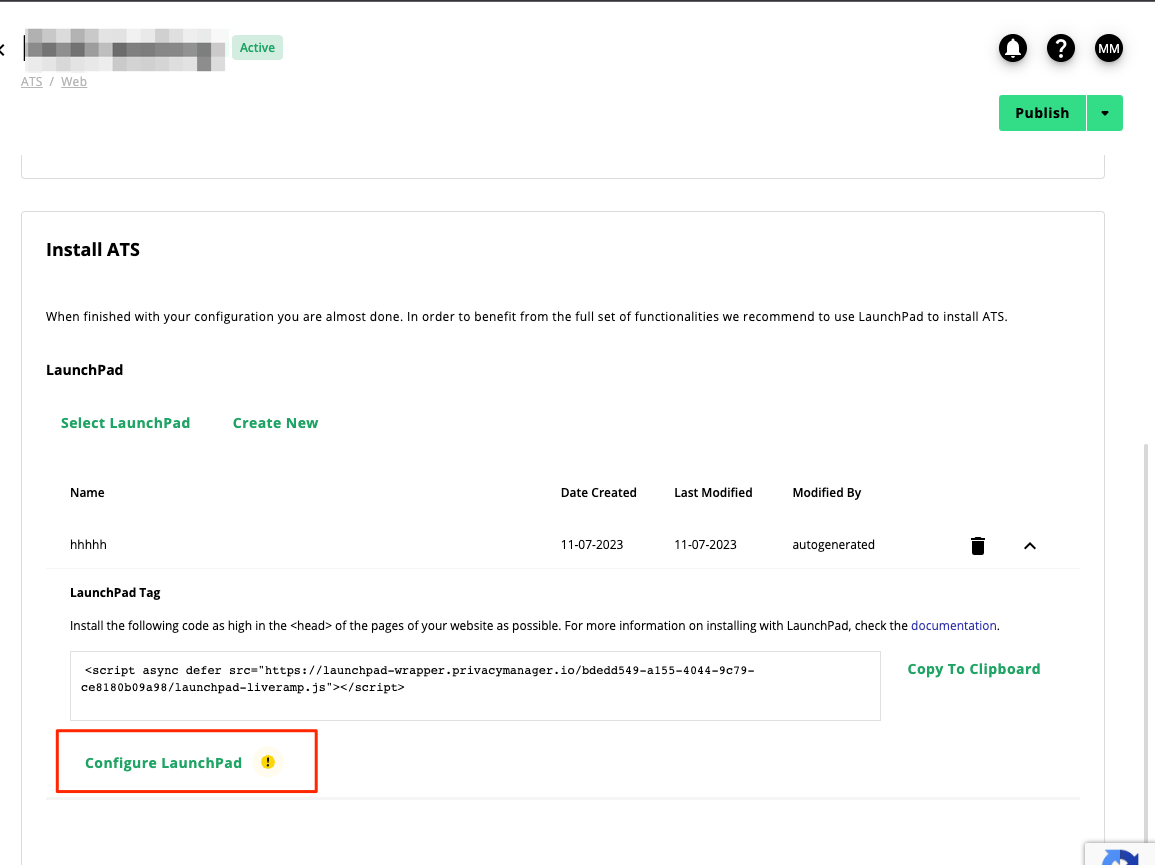
Task: Click Configure LaunchPad link
Action: (164, 763)
